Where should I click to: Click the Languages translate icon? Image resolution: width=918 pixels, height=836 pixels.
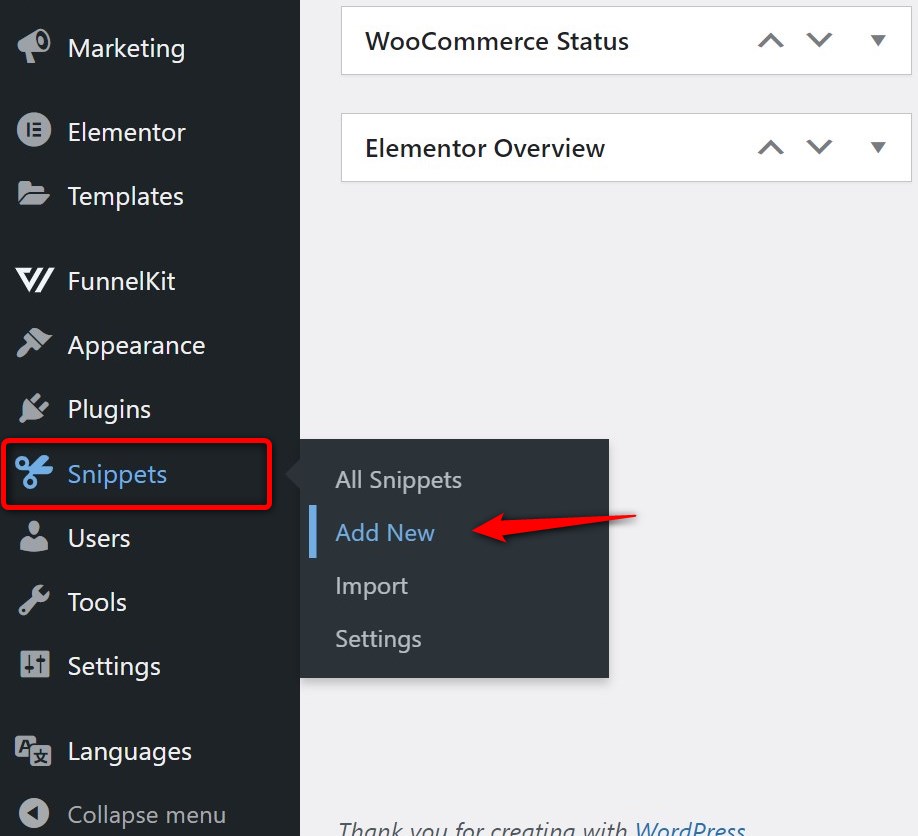(x=34, y=751)
